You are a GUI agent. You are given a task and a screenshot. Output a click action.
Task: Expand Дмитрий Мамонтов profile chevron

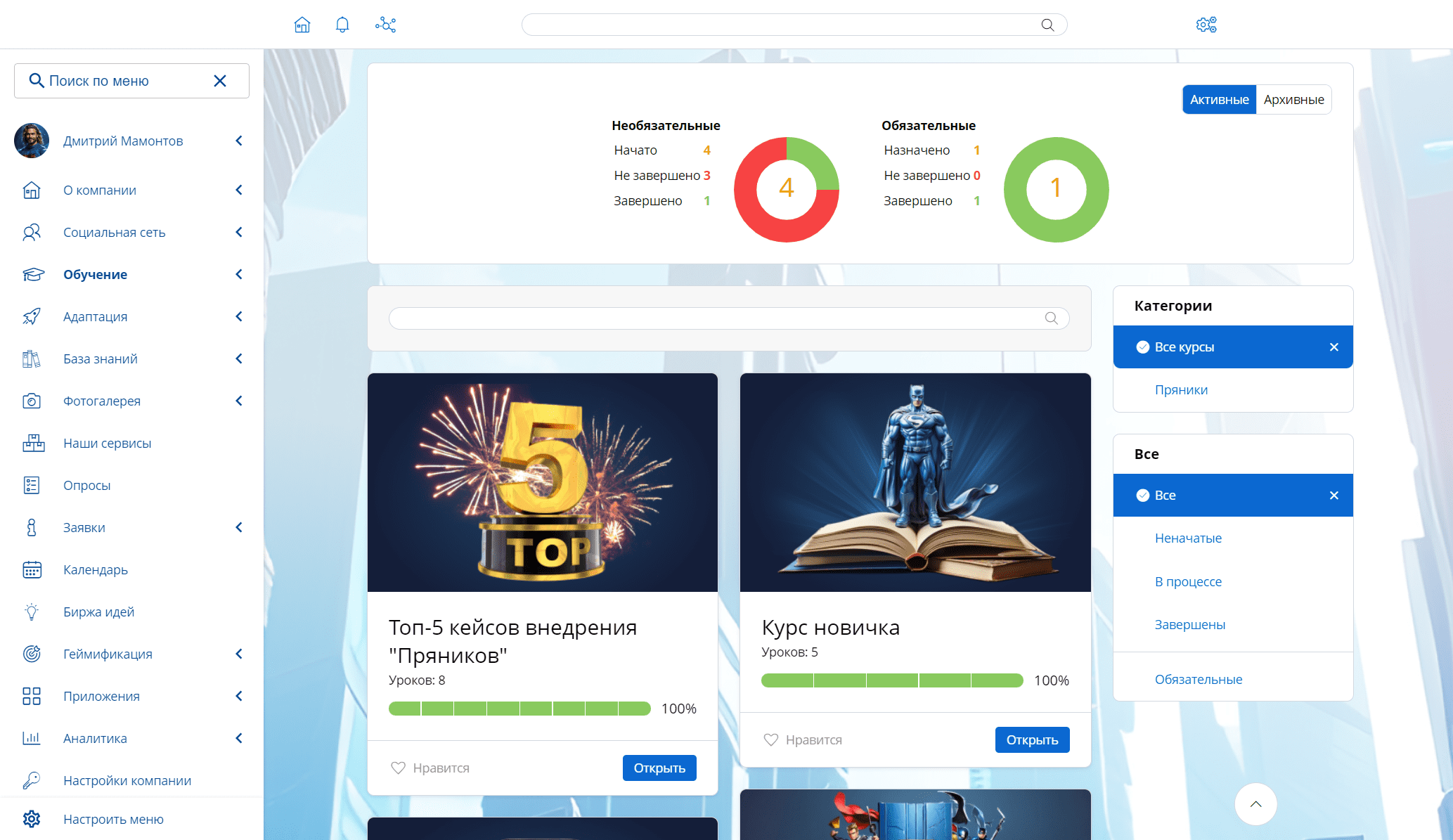tap(239, 141)
